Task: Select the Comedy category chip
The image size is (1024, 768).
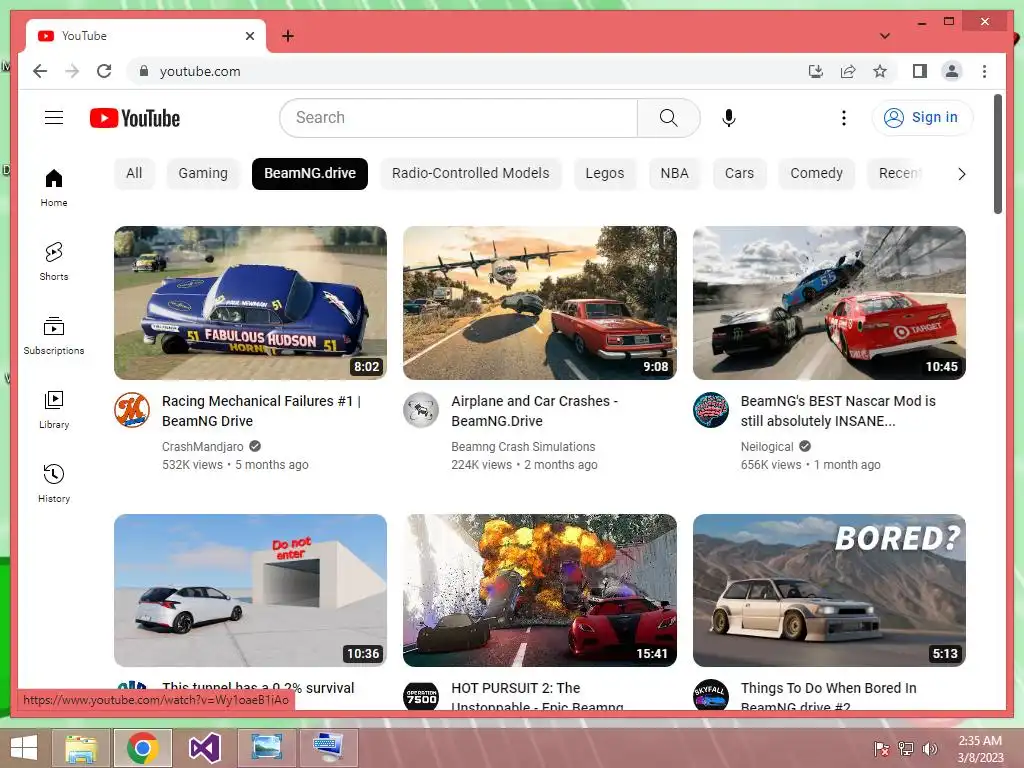Action: (x=816, y=173)
